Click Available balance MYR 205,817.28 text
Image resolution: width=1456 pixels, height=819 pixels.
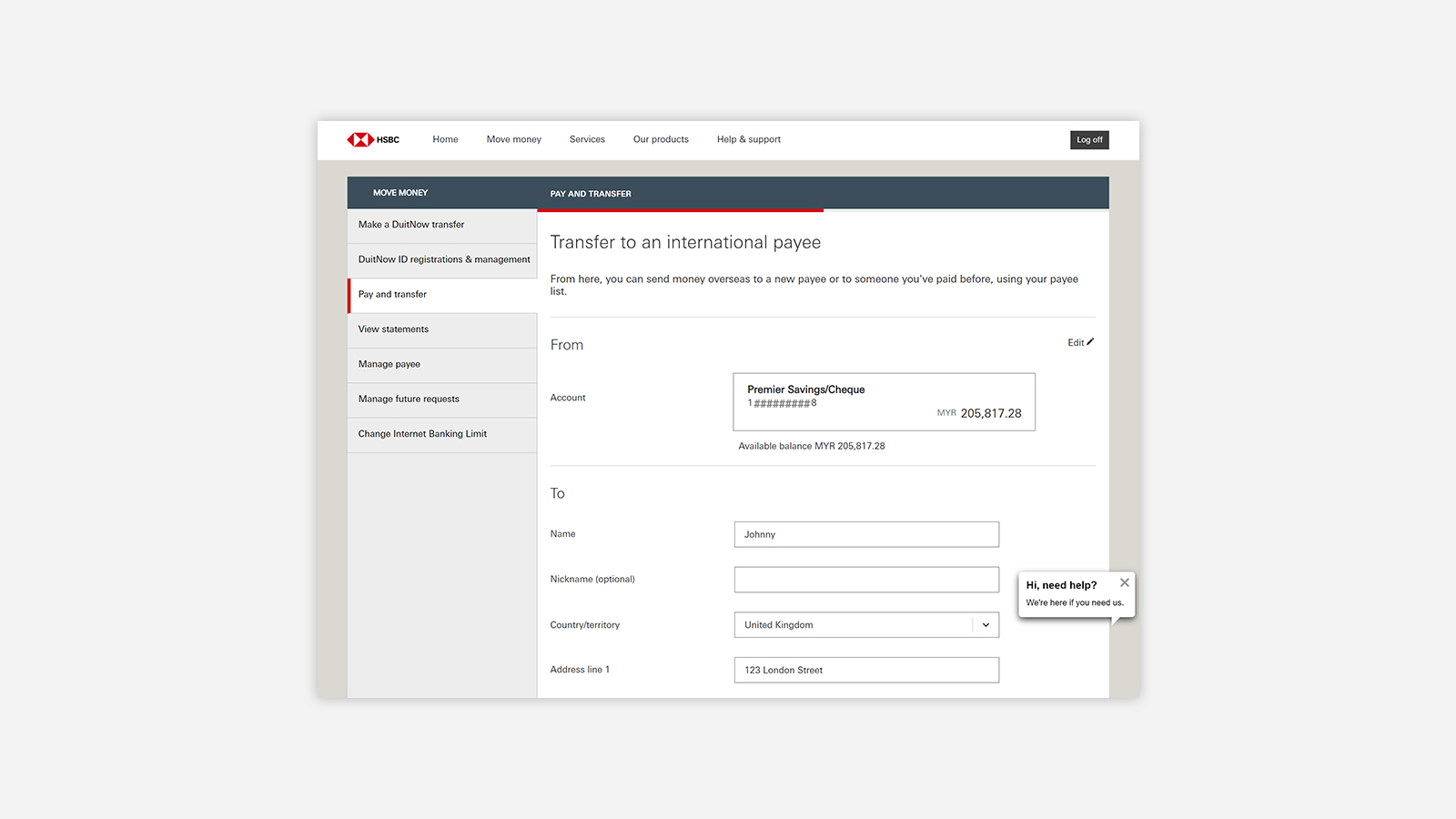[812, 446]
